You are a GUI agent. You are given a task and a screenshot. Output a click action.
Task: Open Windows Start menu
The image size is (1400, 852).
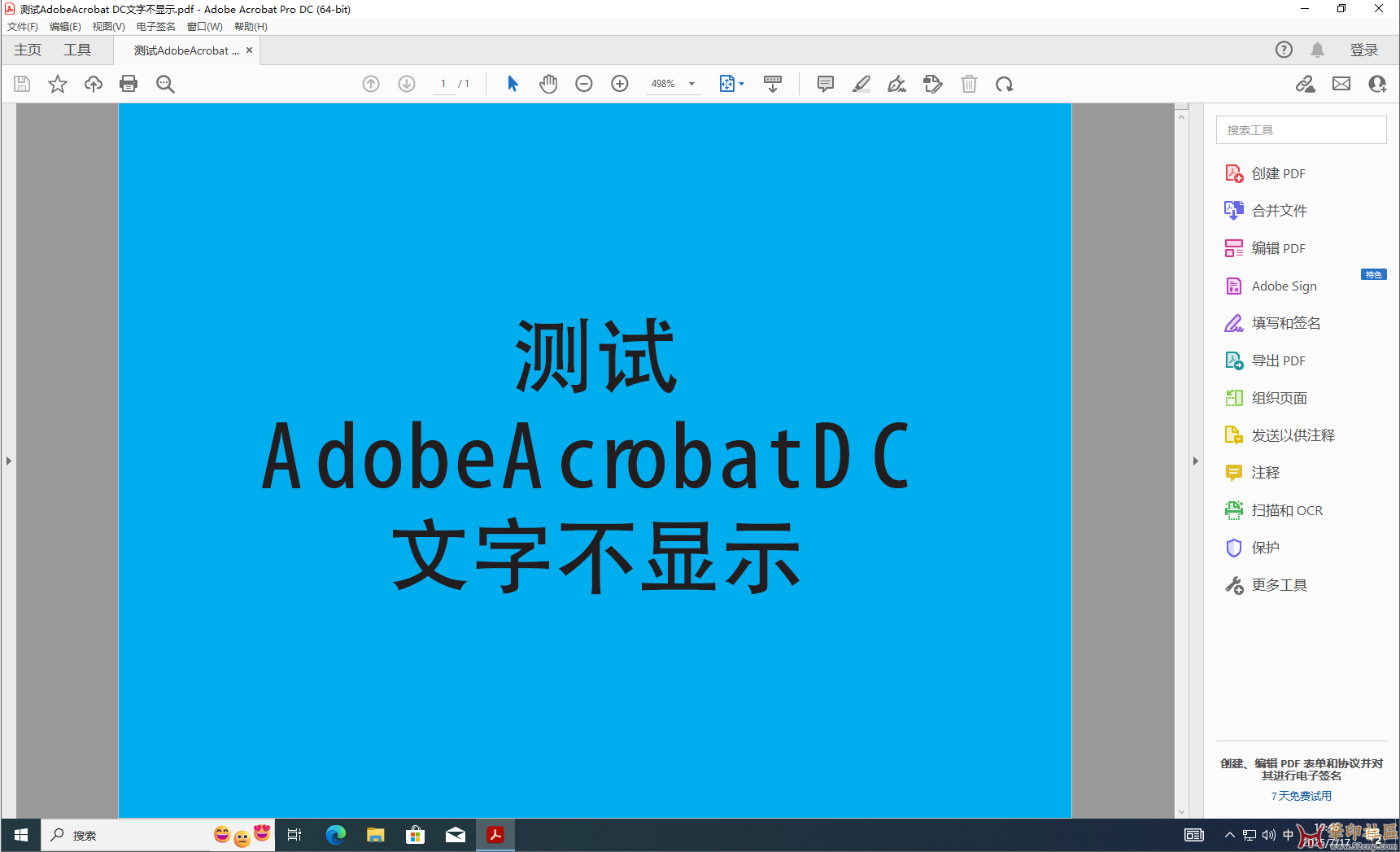click(x=21, y=835)
